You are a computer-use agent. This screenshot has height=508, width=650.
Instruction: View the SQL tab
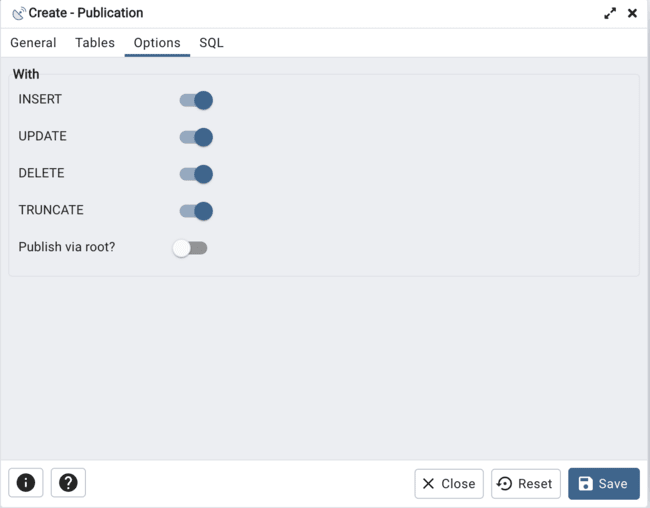(x=211, y=43)
